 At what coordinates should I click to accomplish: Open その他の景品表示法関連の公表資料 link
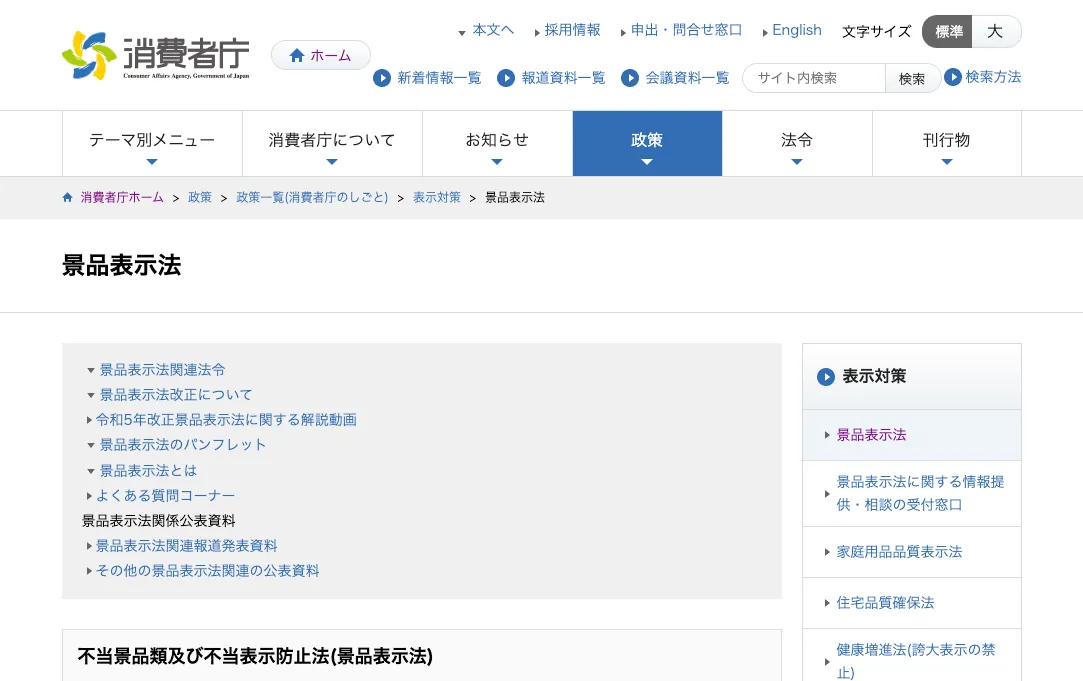(207, 571)
